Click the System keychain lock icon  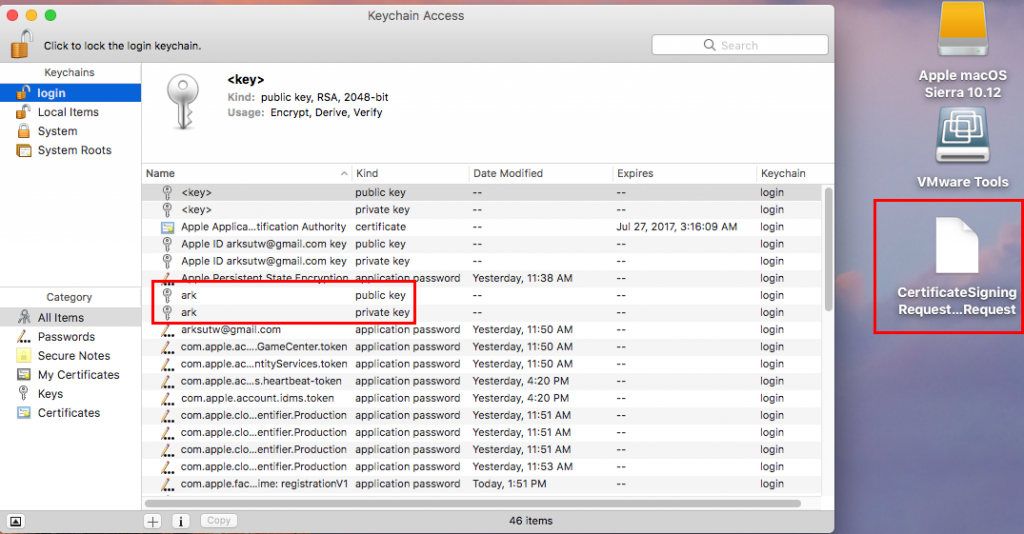pos(24,131)
